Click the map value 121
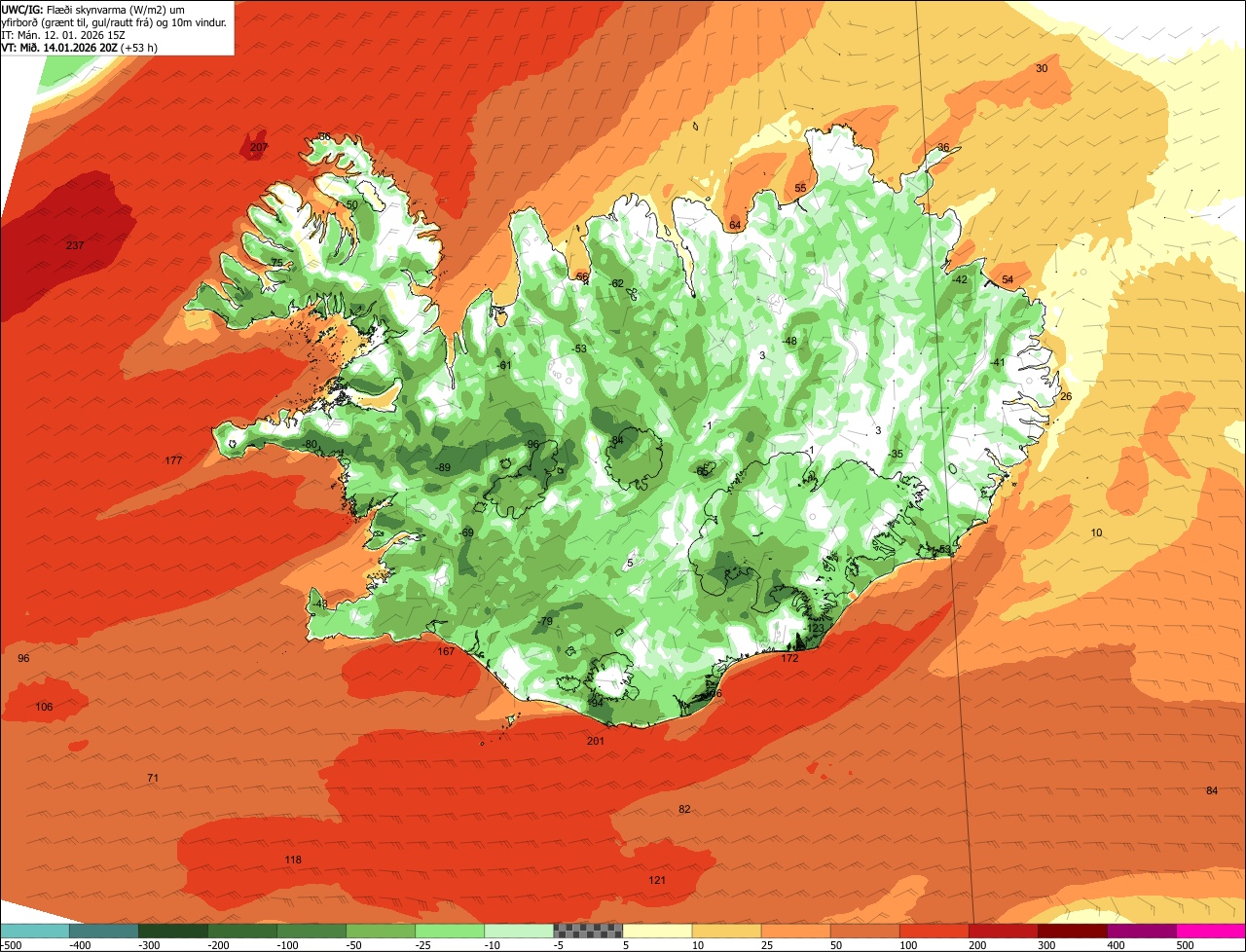Screen dimensions: 1246x952 pyautogui.click(x=657, y=880)
